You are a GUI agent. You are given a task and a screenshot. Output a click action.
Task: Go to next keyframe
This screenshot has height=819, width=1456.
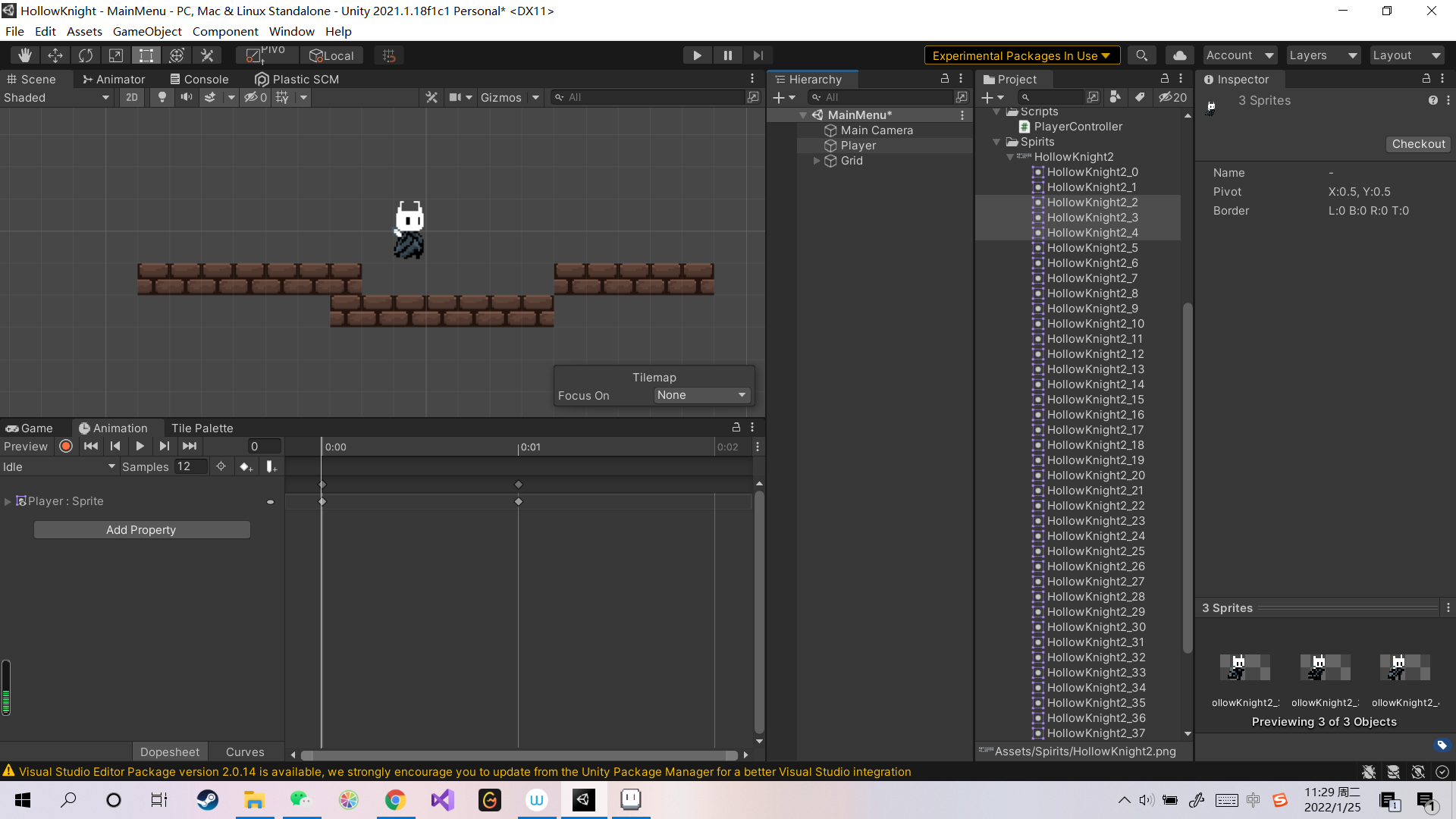coord(165,447)
